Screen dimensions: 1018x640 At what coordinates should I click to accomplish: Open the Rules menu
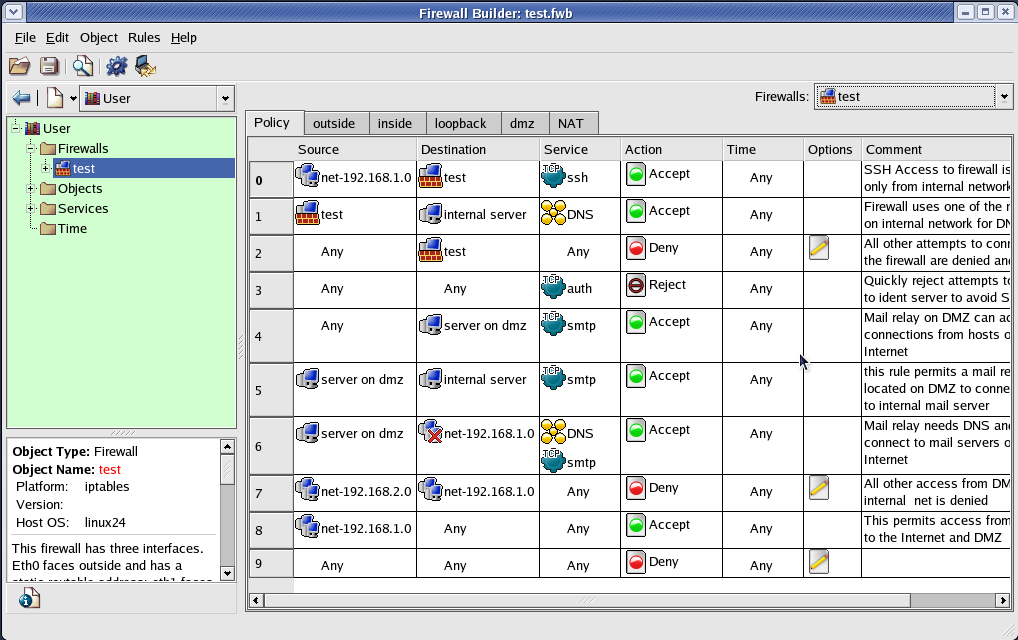143,38
